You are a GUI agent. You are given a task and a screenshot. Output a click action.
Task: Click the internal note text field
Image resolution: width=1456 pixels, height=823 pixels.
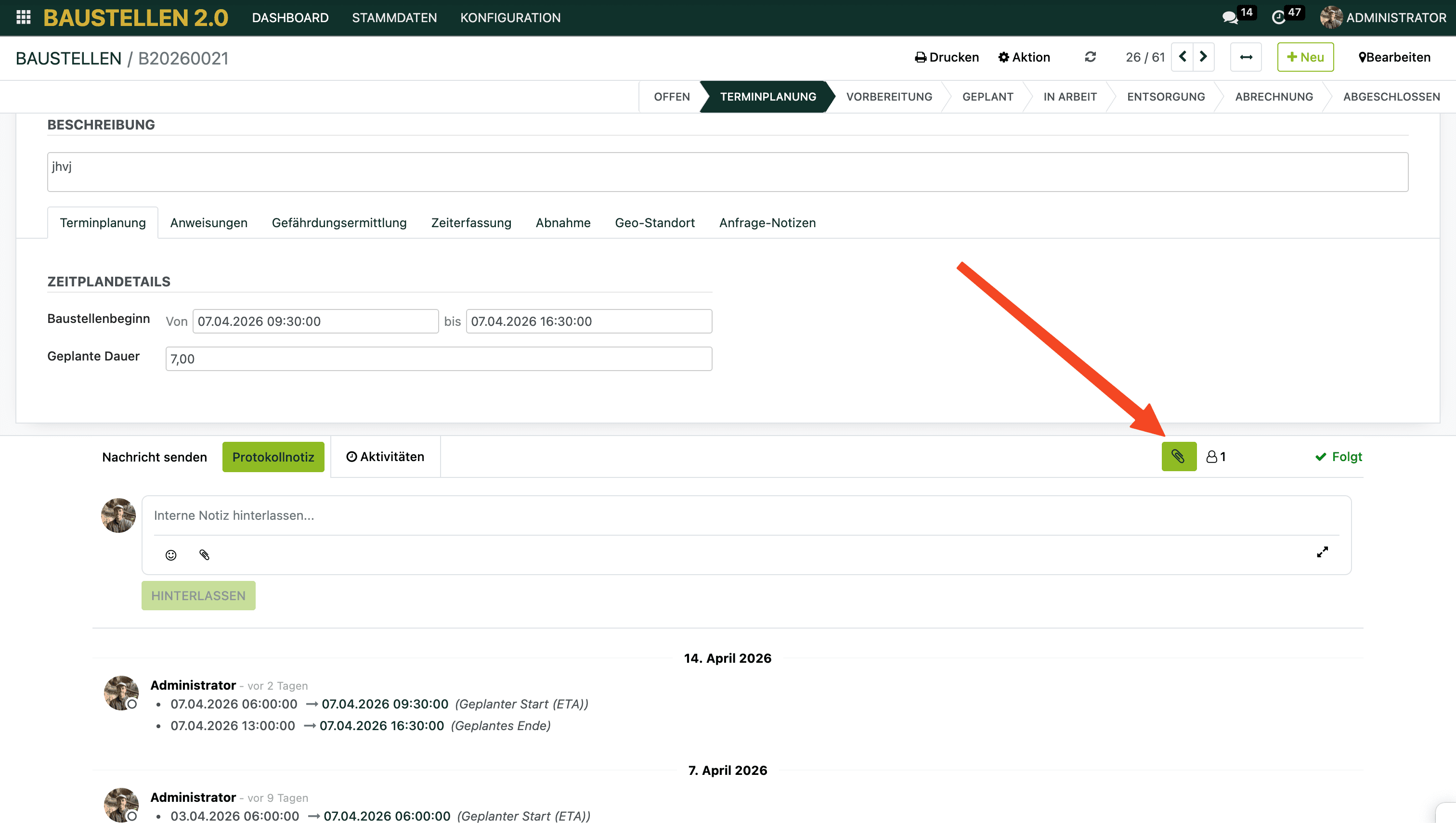[745, 515]
